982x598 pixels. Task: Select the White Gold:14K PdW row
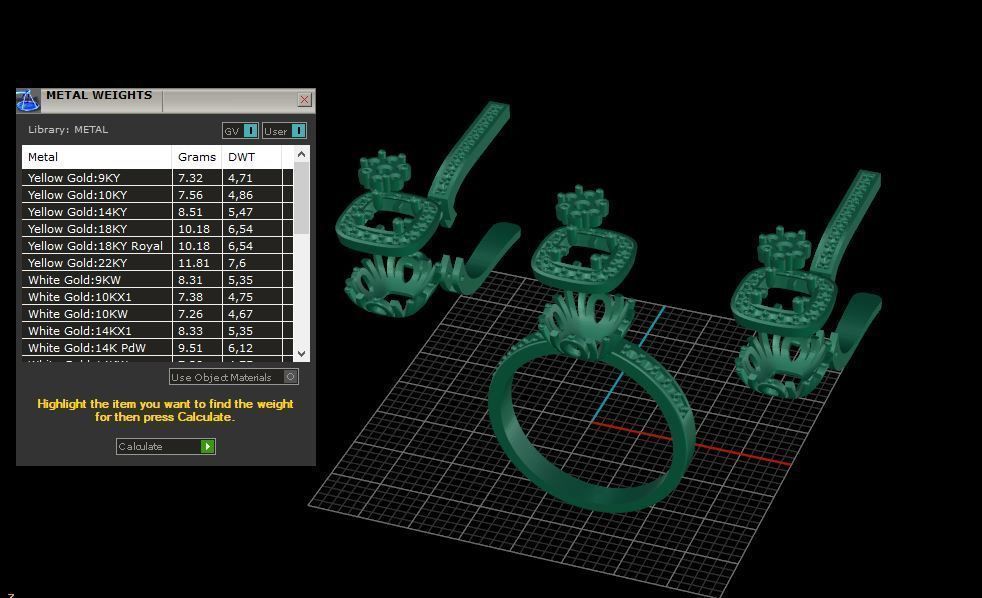pyautogui.click(x=158, y=348)
